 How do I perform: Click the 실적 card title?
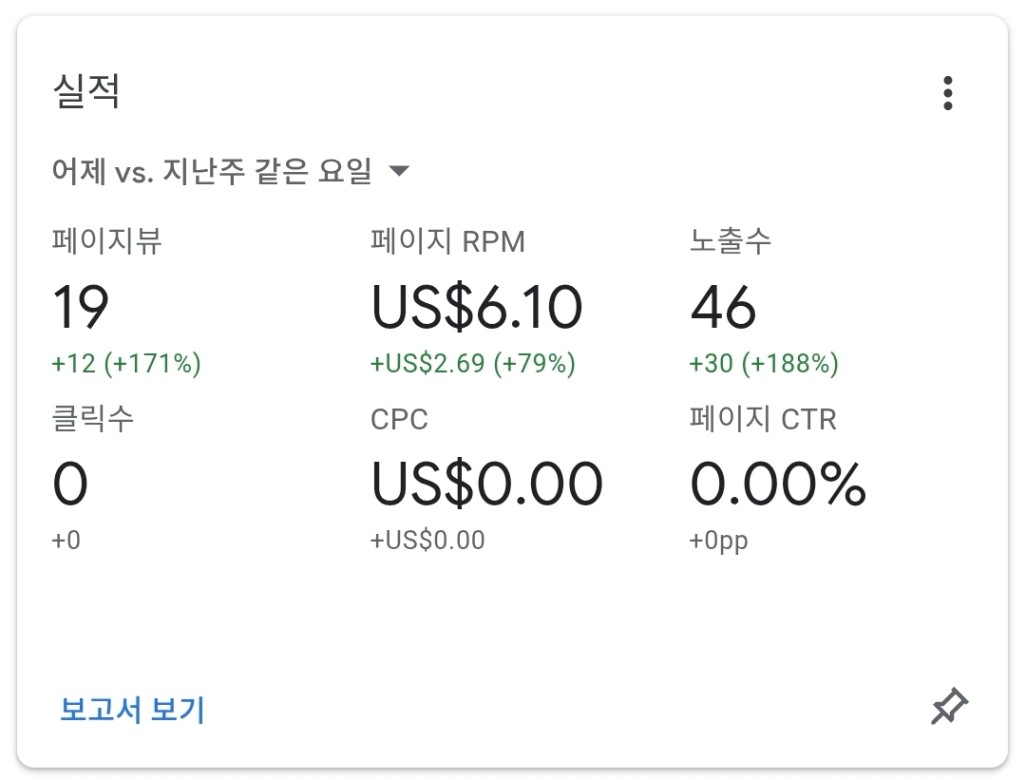click(86, 90)
